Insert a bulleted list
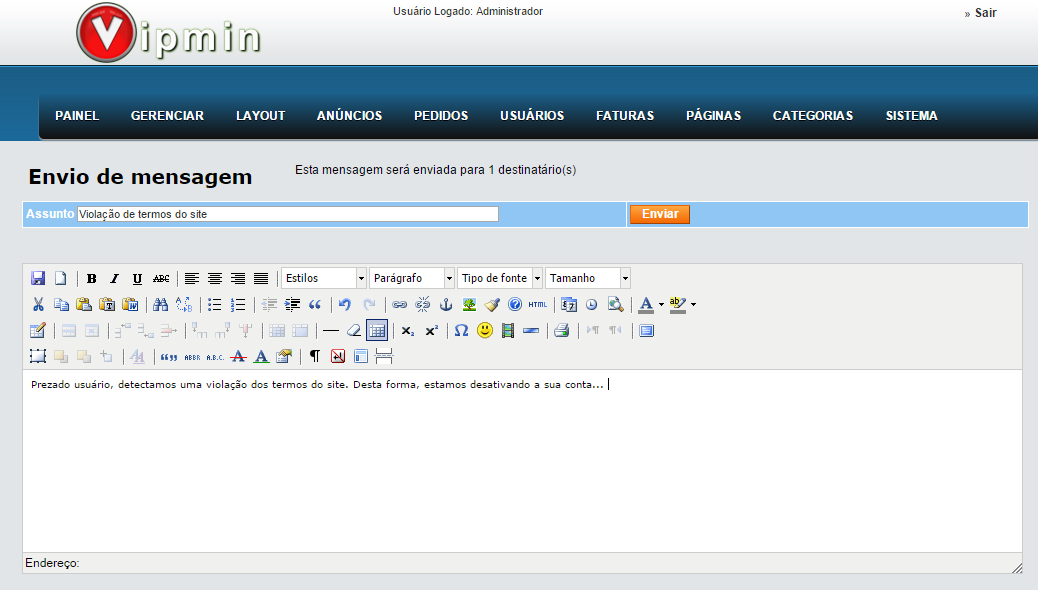1038x590 pixels. tap(214, 305)
